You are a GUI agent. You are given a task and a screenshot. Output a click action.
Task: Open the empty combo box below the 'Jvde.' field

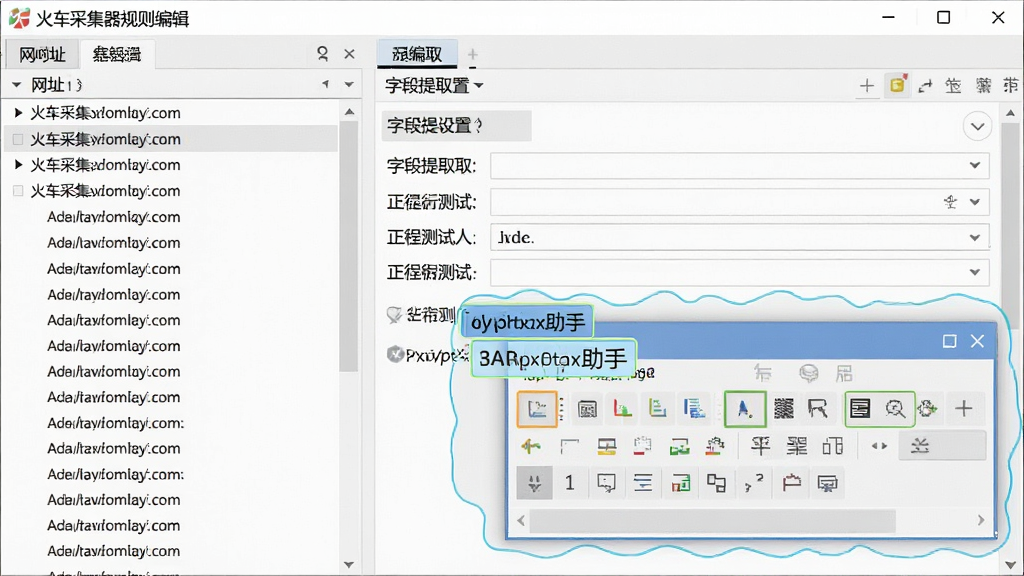(x=739, y=272)
